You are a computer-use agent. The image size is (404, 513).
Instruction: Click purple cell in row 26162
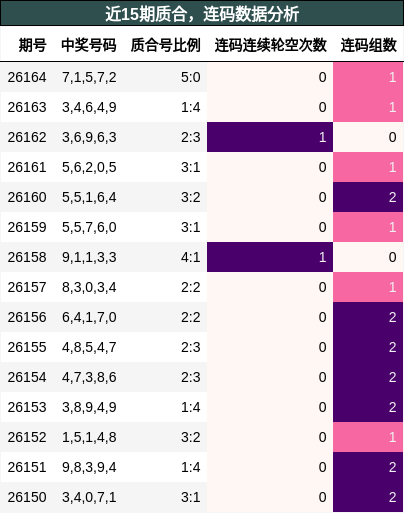(x=270, y=137)
